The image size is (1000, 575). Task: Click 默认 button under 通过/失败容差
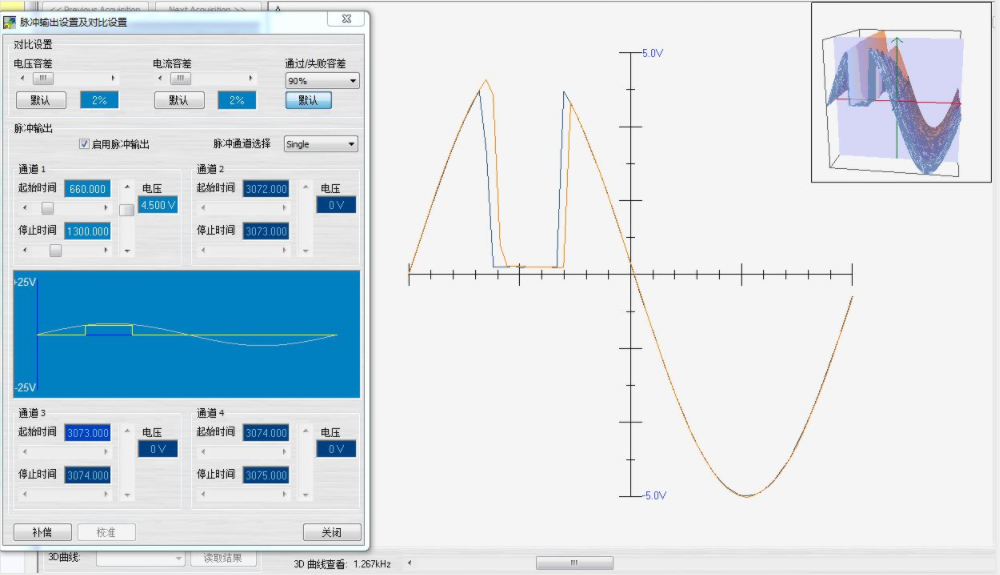pyautogui.click(x=309, y=100)
